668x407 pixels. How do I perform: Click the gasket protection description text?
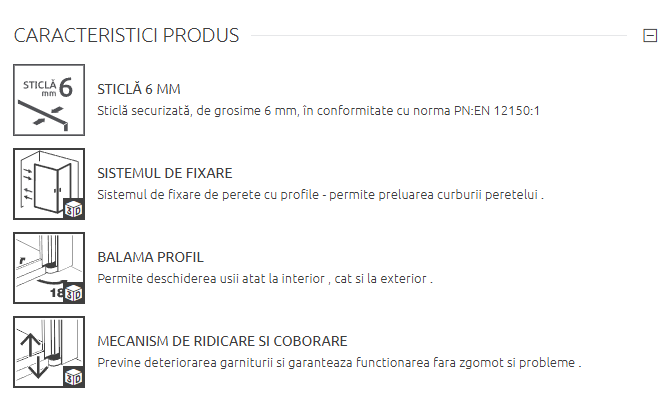[339, 362]
